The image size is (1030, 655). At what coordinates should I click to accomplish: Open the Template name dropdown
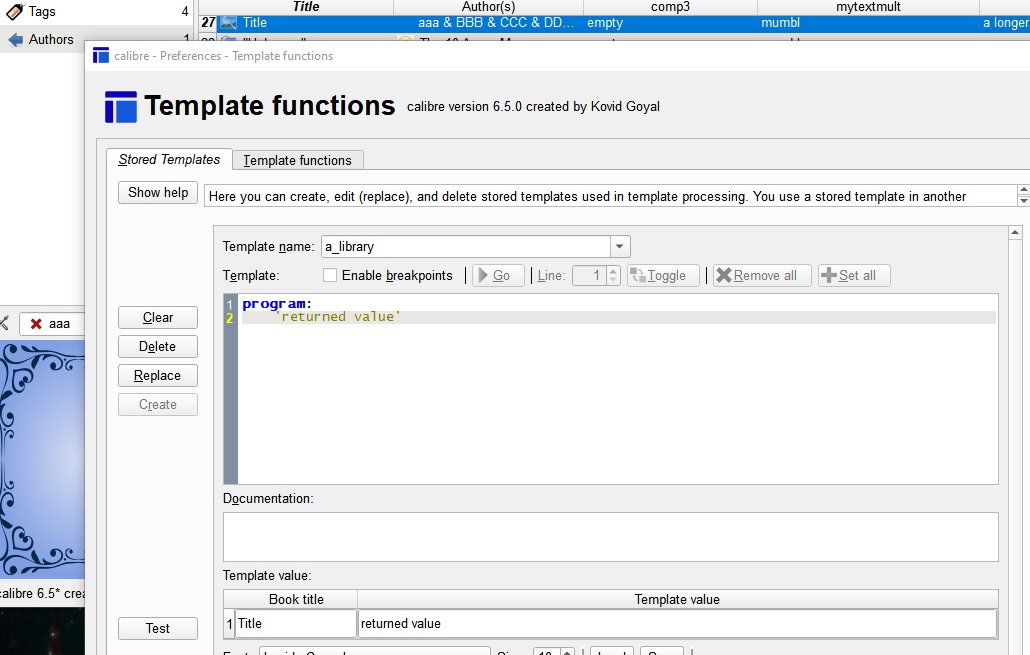(x=620, y=246)
